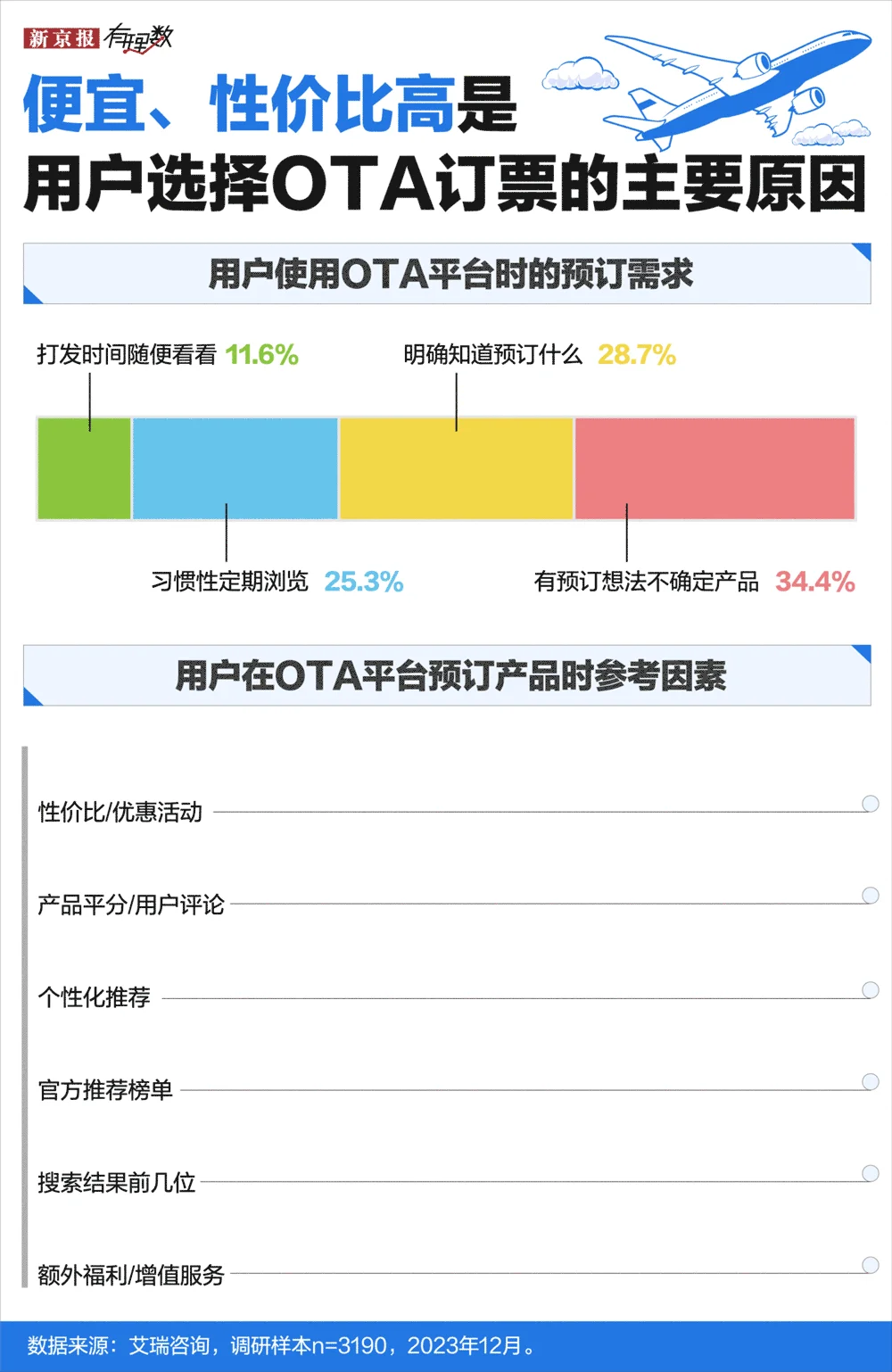Select the green 11.6% bar segment
The height and width of the screenshot is (1372, 892).
[x=84, y=468]
